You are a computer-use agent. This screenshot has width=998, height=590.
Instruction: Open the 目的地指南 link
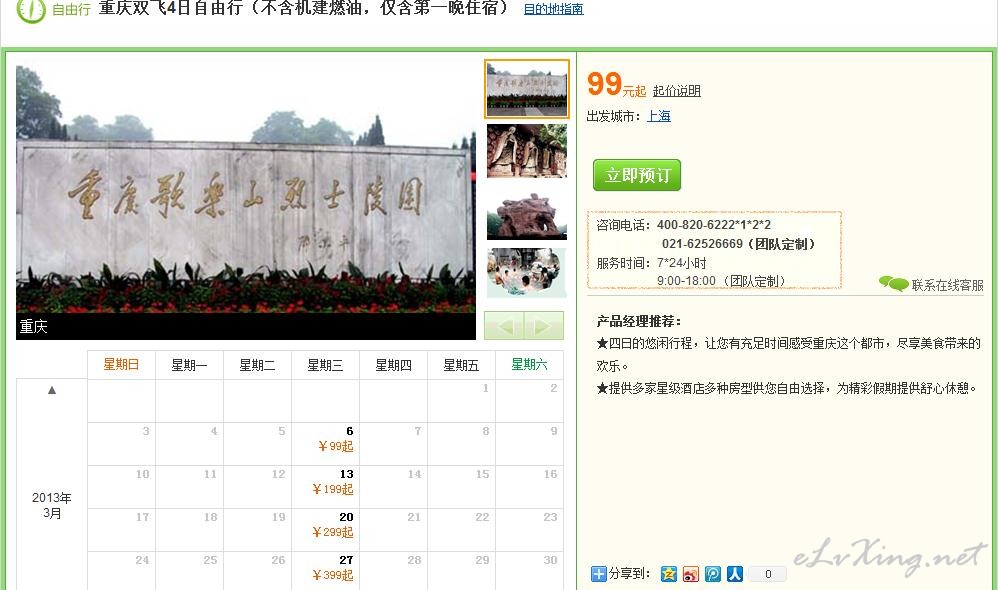[x=553, y=9]
